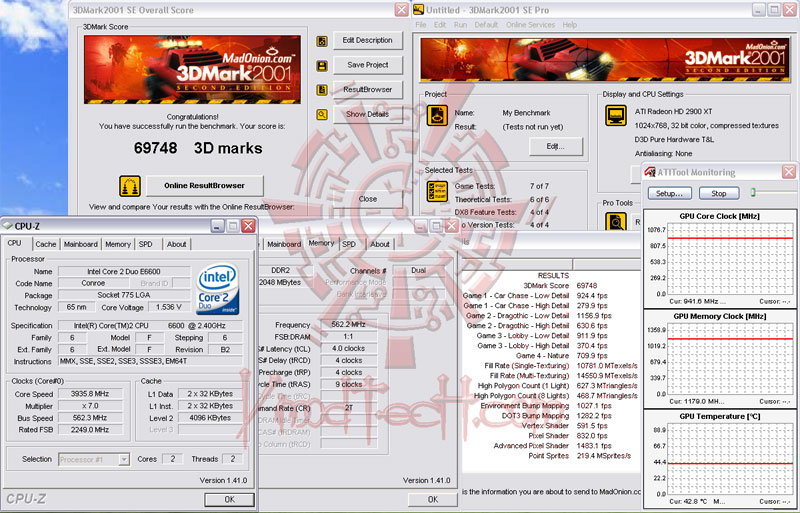Open the Edit menu in 3DMark2001 SE Pro
Viewport: 800px width, 513px height.
(440, 25)
